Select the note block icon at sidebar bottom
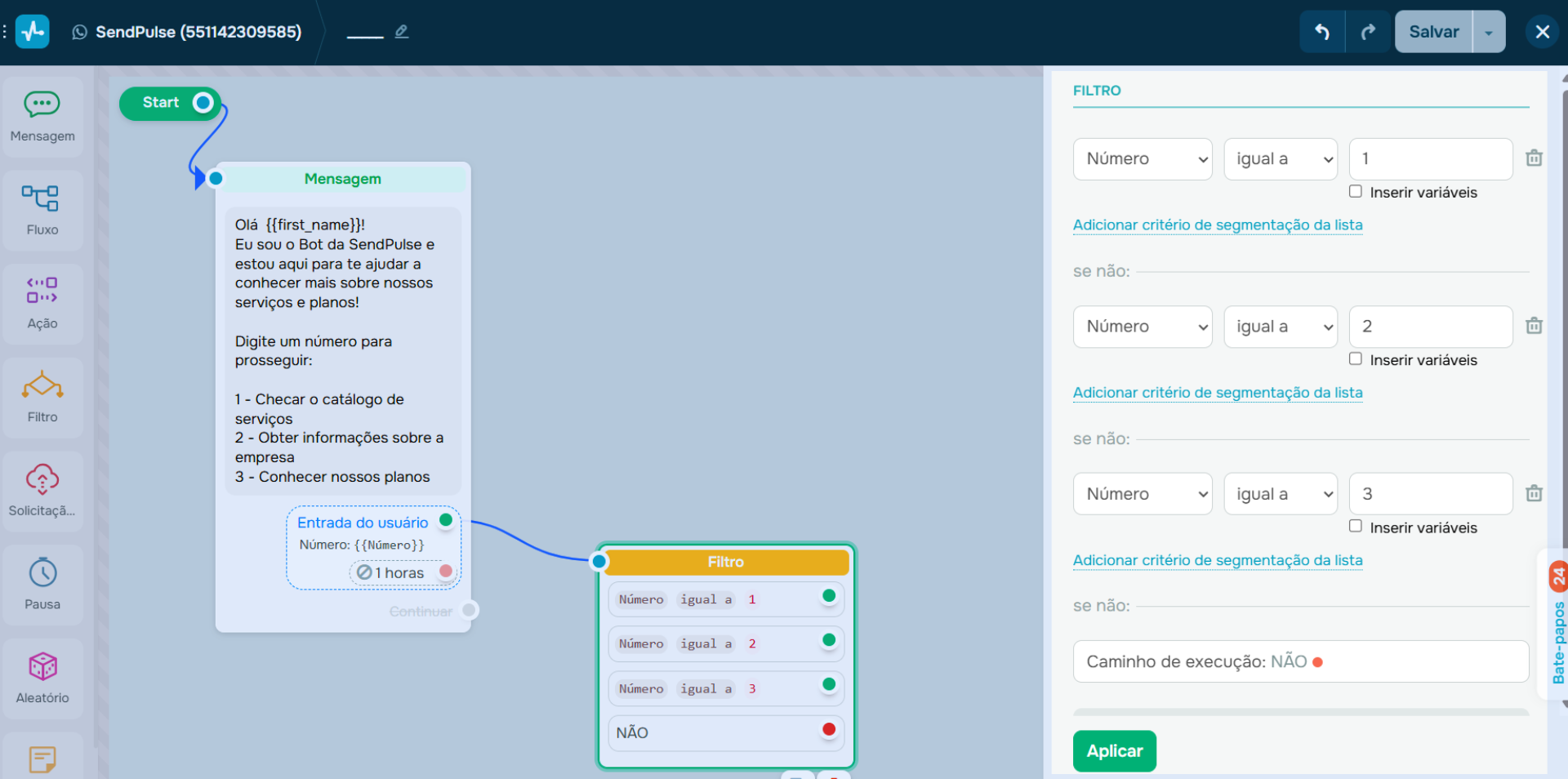Screen dimensions: 1568x779 42,759
